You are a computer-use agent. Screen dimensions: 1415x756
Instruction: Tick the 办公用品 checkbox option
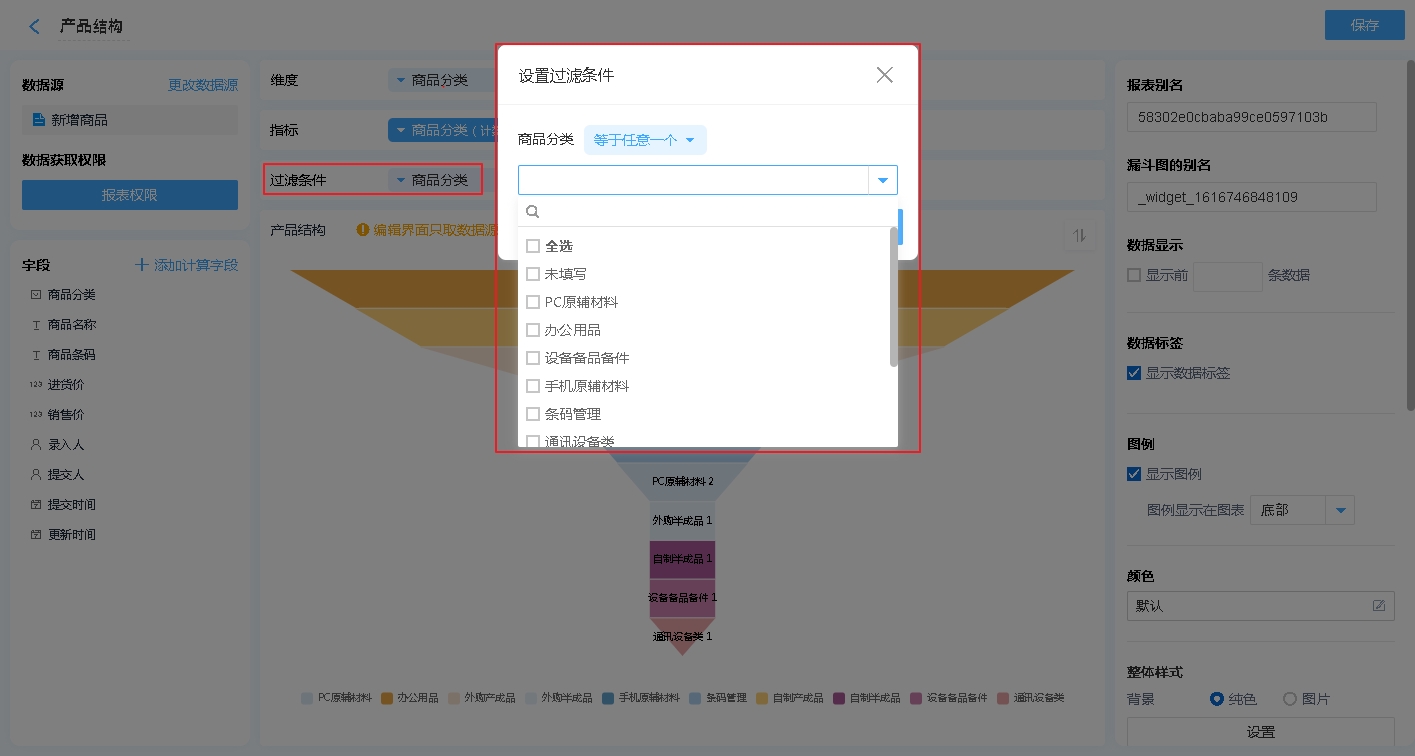coord(533,330)
